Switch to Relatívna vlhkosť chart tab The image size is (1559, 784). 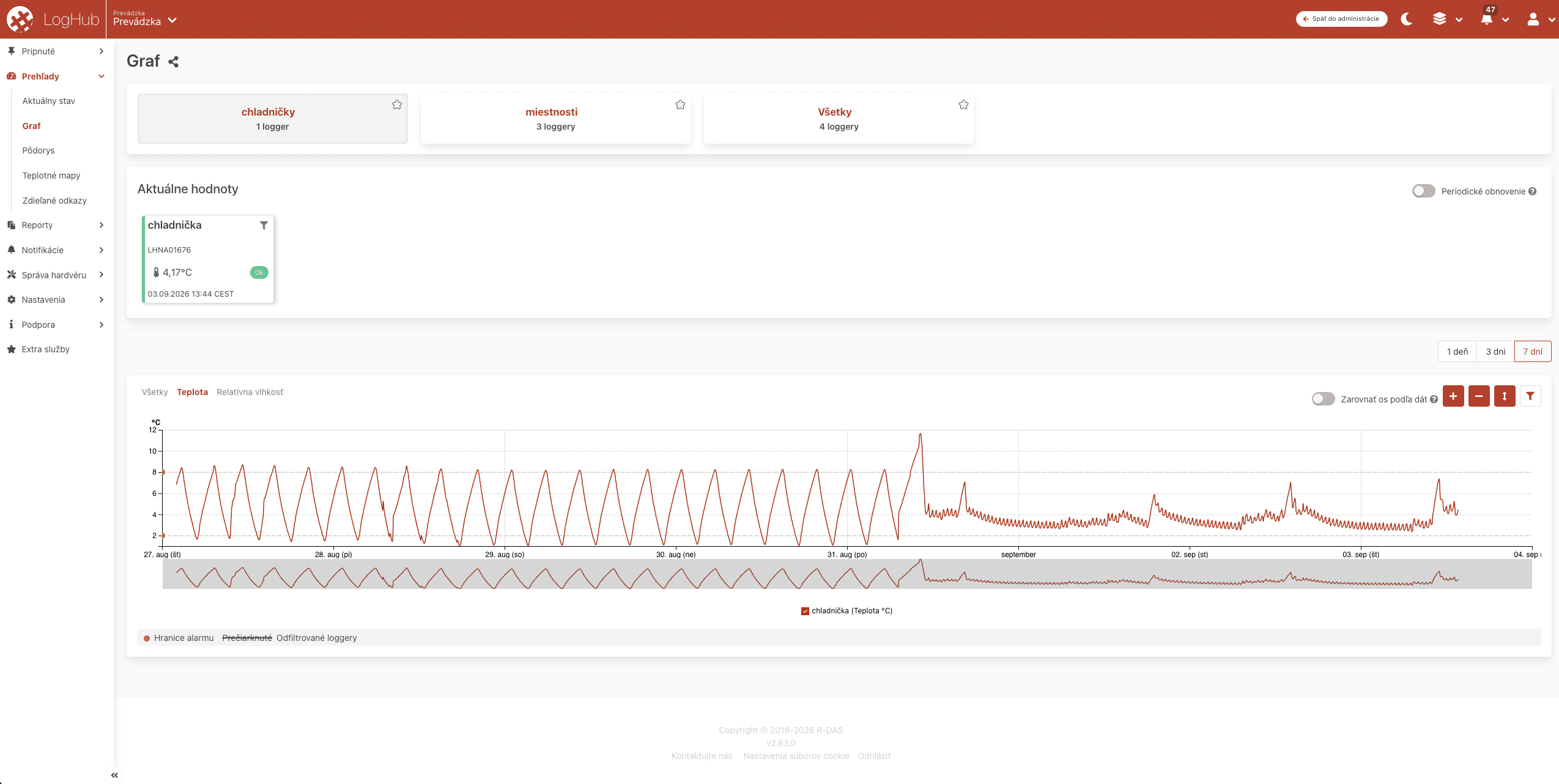pos(250,392)
